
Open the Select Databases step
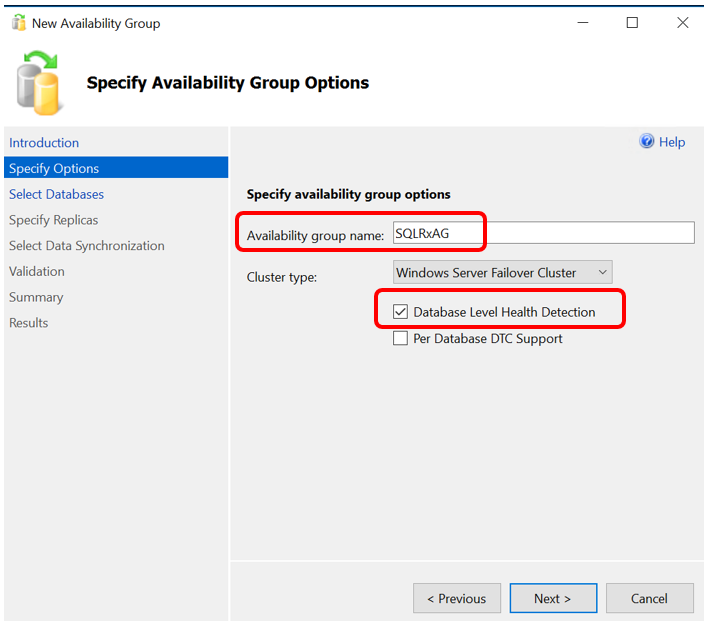click(57, 194)
